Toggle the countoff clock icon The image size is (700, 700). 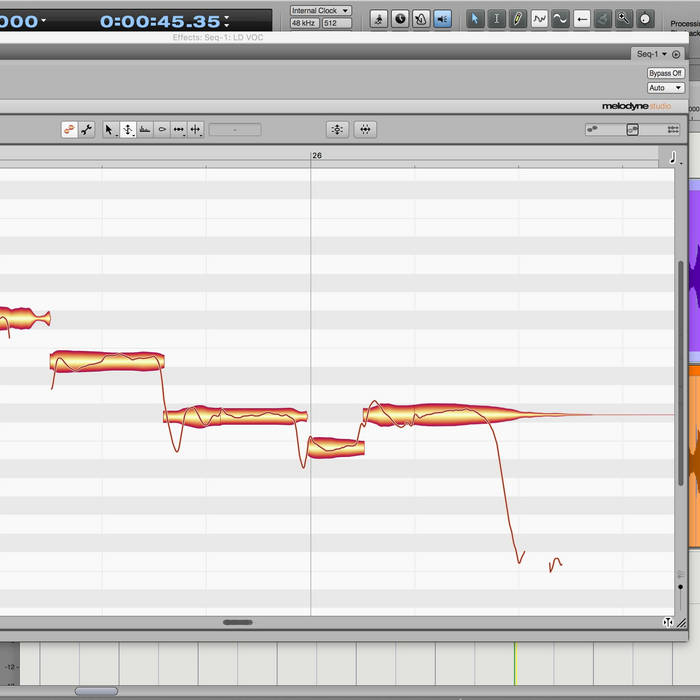(x=400, y=19)
